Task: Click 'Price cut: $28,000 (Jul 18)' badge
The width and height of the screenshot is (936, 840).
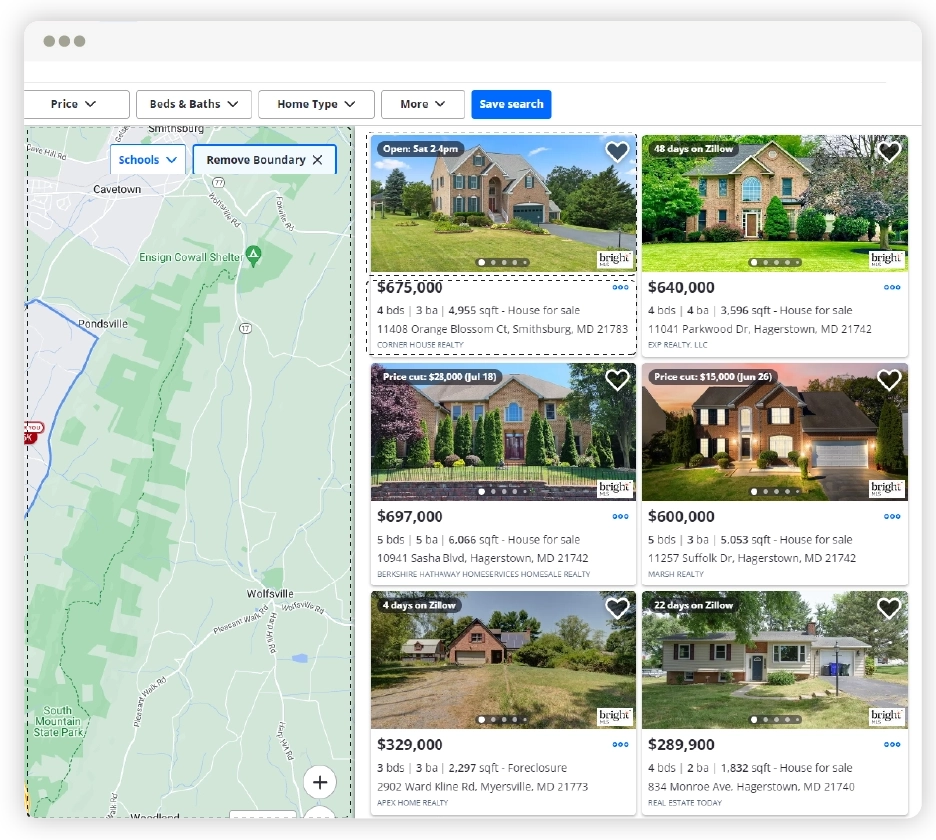Action: (439, 377)
